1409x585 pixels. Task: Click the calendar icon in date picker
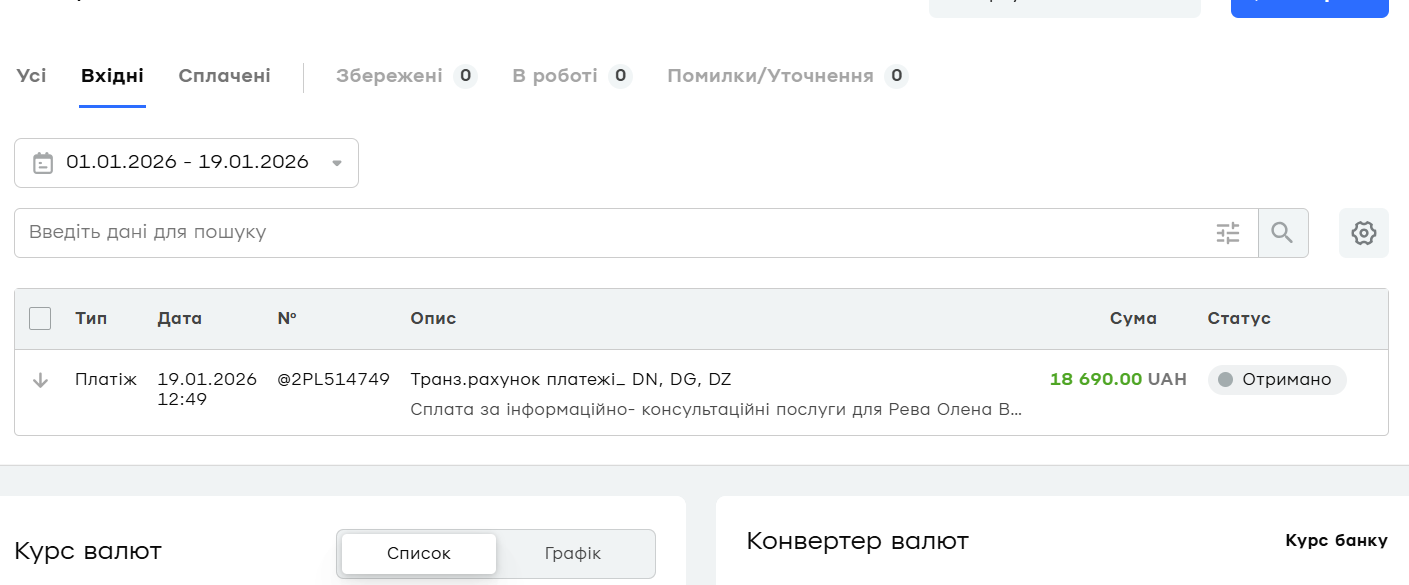tap(43, 163)
